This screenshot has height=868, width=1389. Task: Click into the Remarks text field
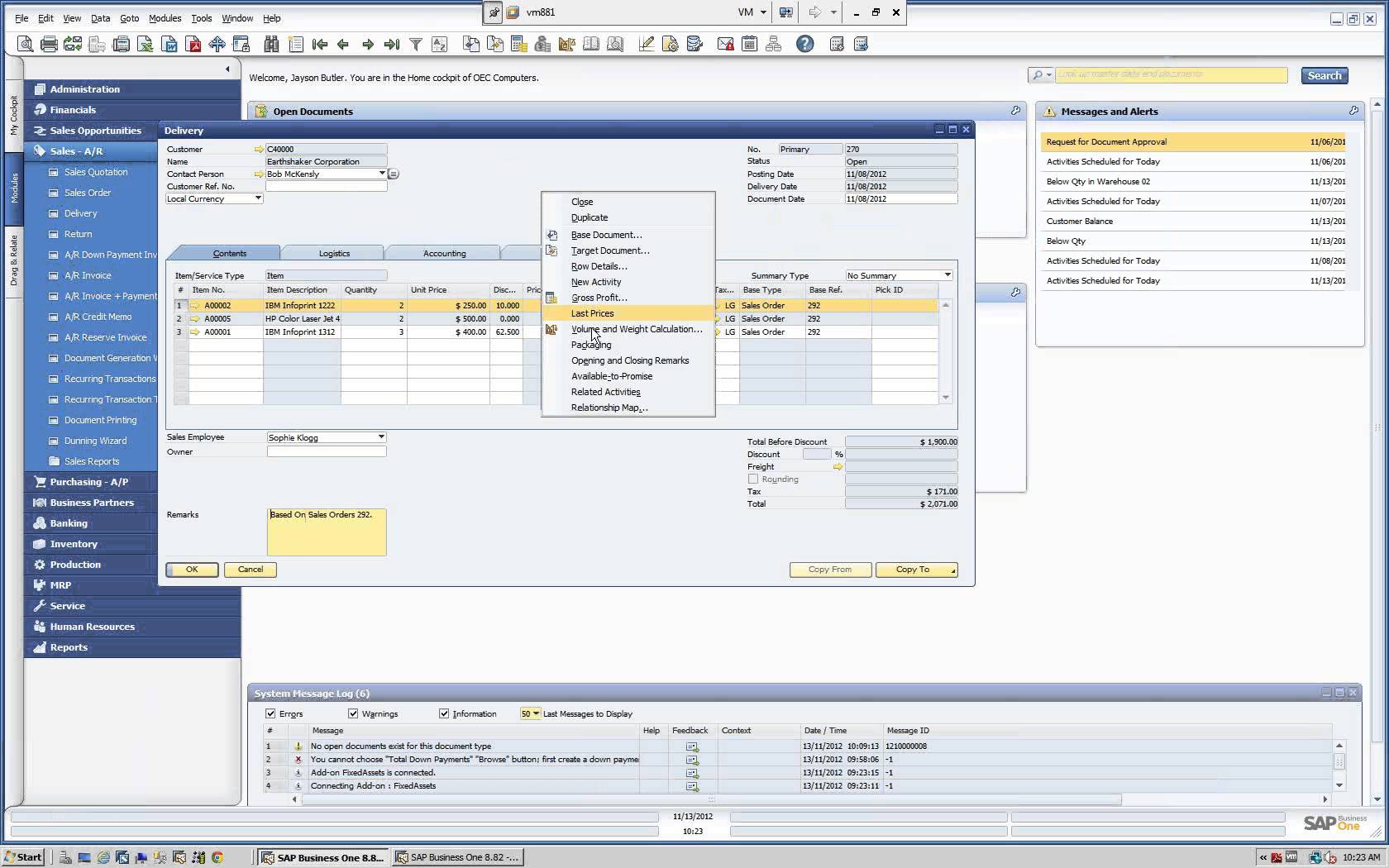coord(326,532)
